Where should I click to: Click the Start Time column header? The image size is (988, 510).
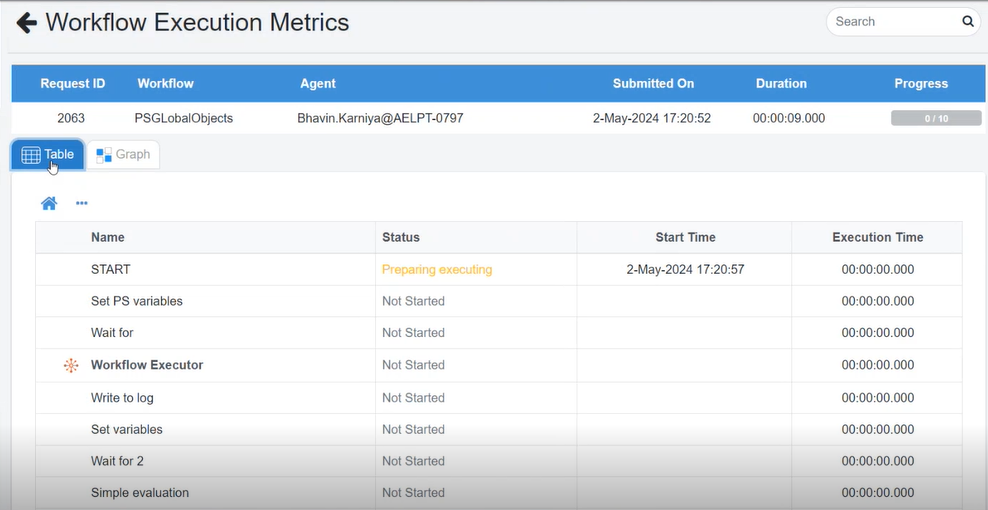pos(685,238)
